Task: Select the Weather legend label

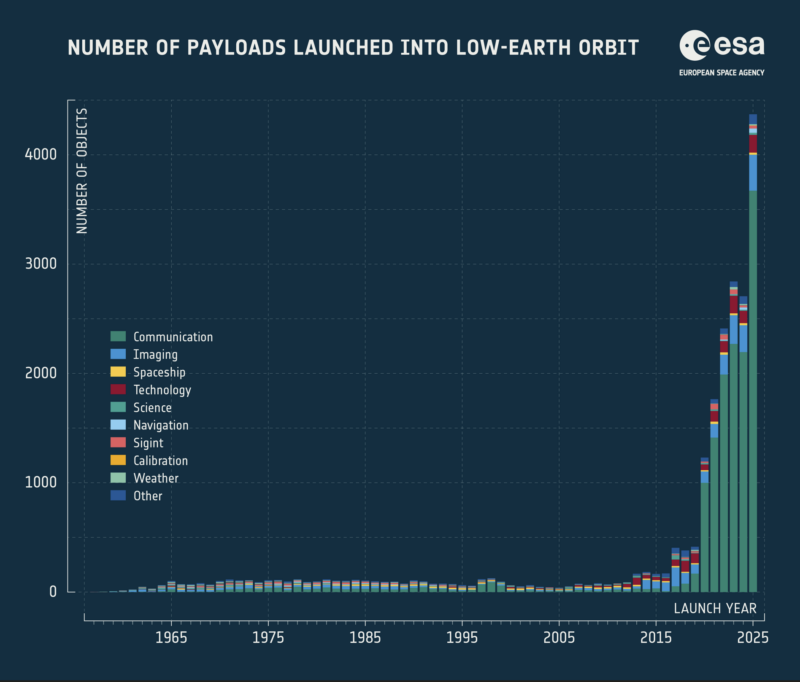Action: (x=156, y=478)
